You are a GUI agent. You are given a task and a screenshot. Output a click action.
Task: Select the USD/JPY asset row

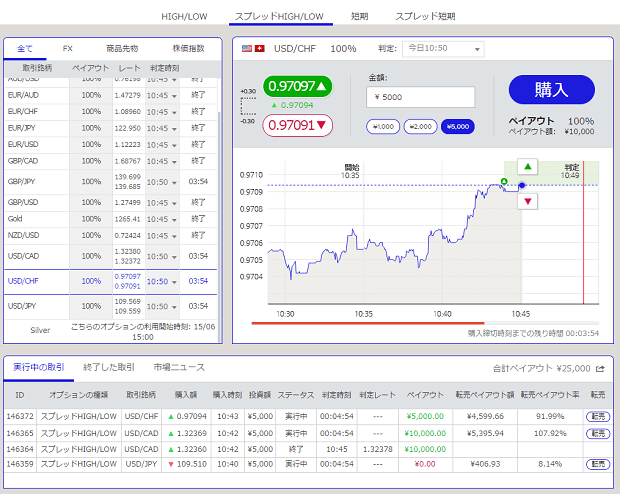pos(111,307)
